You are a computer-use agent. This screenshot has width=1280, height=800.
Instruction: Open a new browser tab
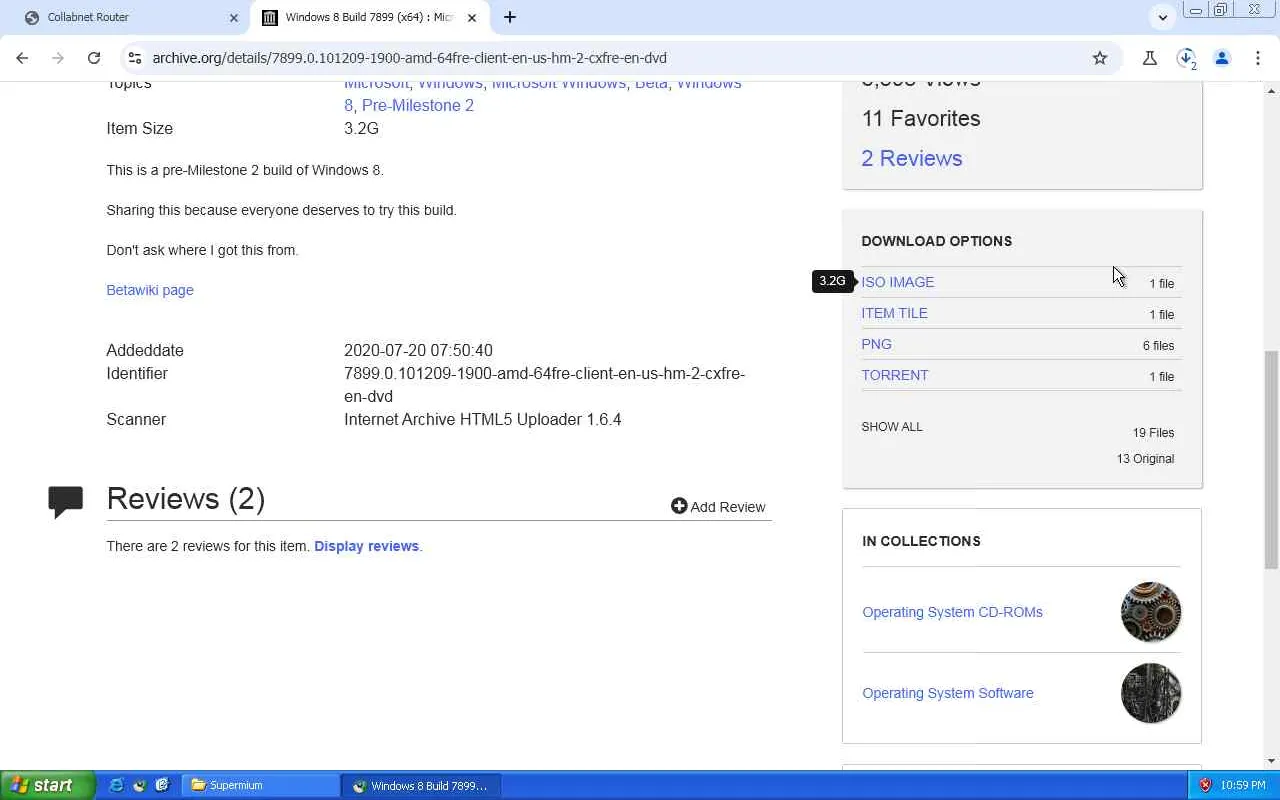[510, 17]
